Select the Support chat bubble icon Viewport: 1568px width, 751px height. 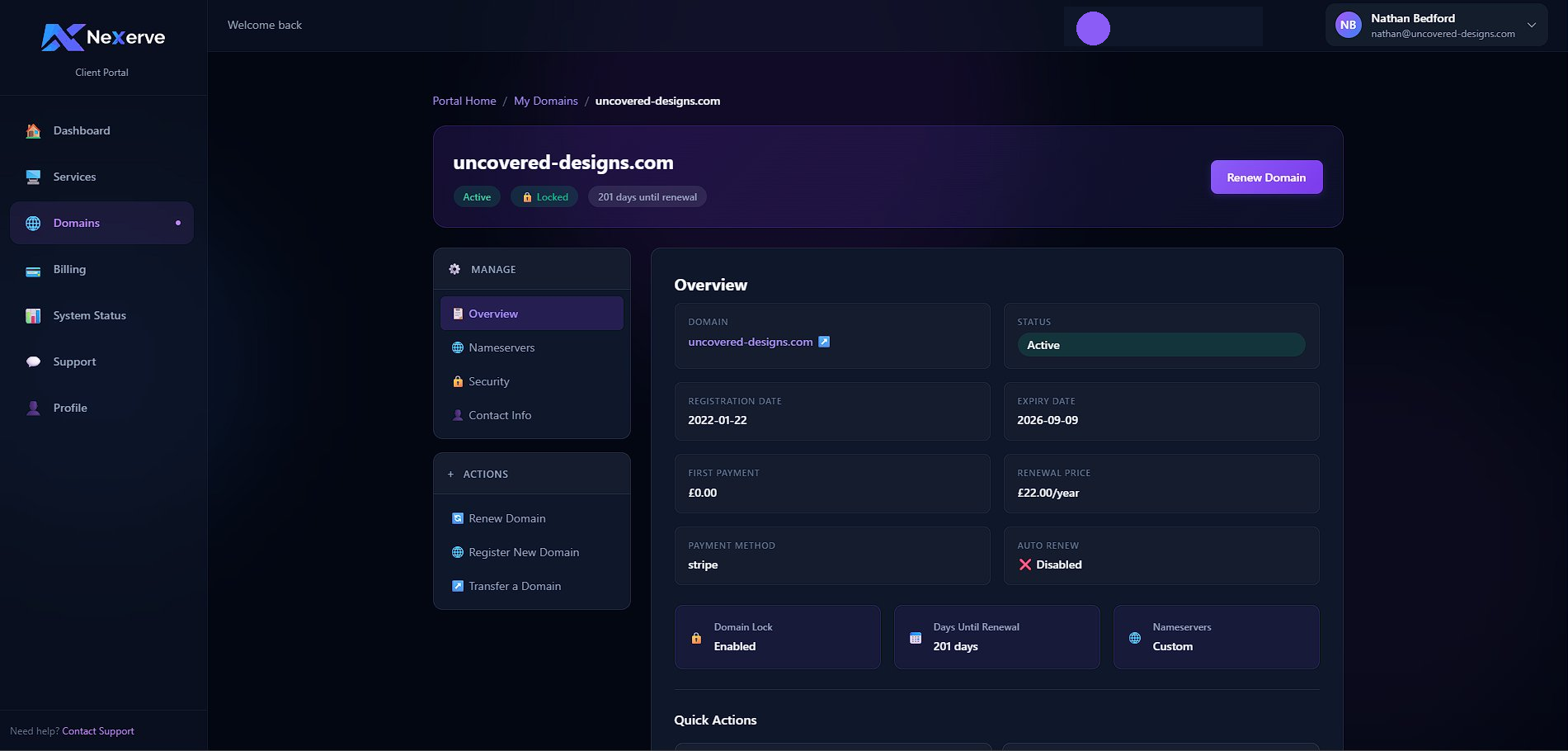click(32, 361)
